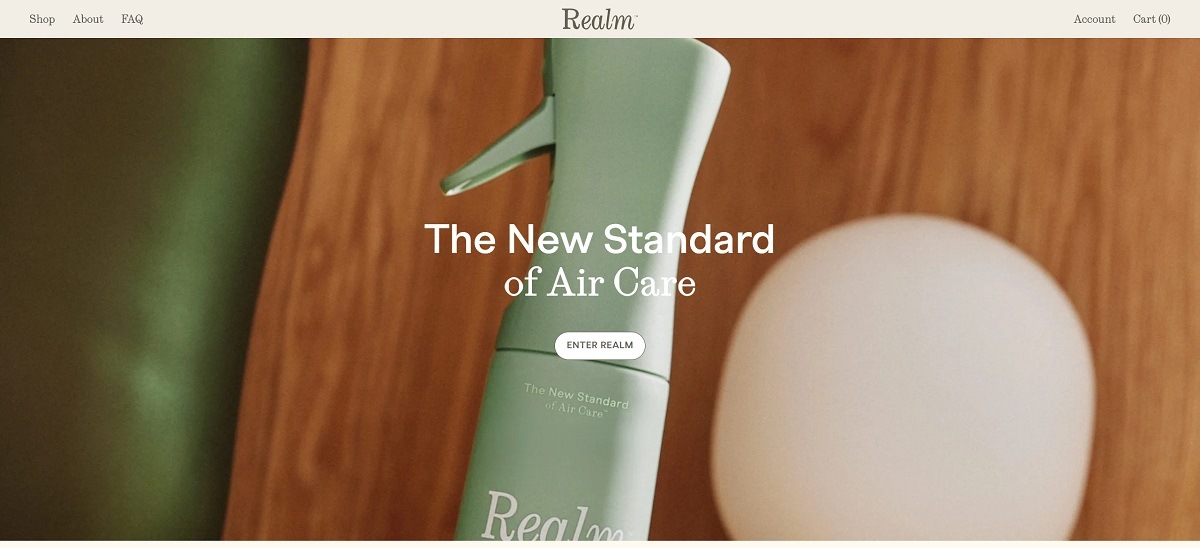Open the FAQ page link
The width and height of the screenshot is (1200, 548).
coord(132,19)
